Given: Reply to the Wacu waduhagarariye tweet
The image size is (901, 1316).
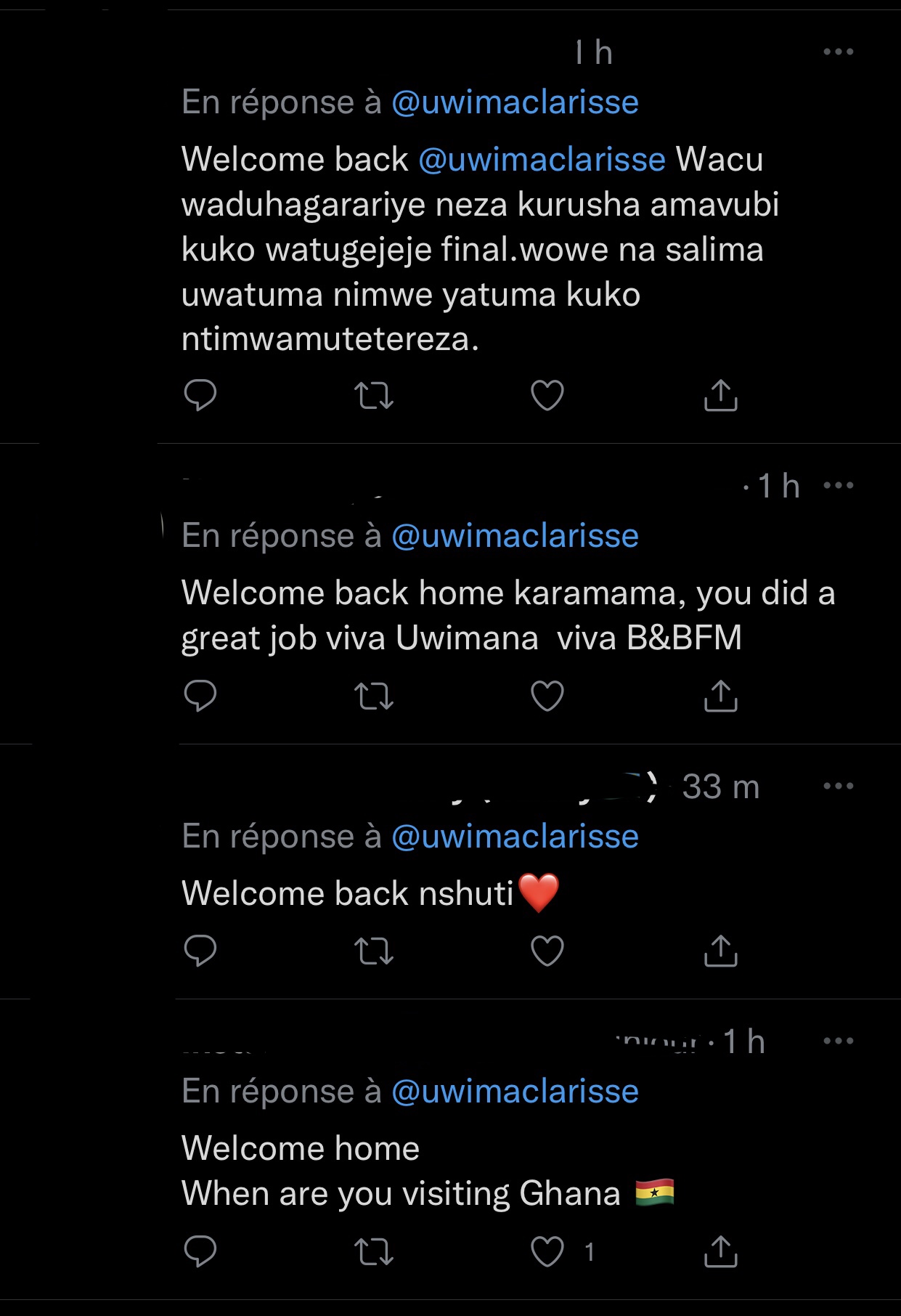Looking at the screenshot, I should click(x=200, y=395).
